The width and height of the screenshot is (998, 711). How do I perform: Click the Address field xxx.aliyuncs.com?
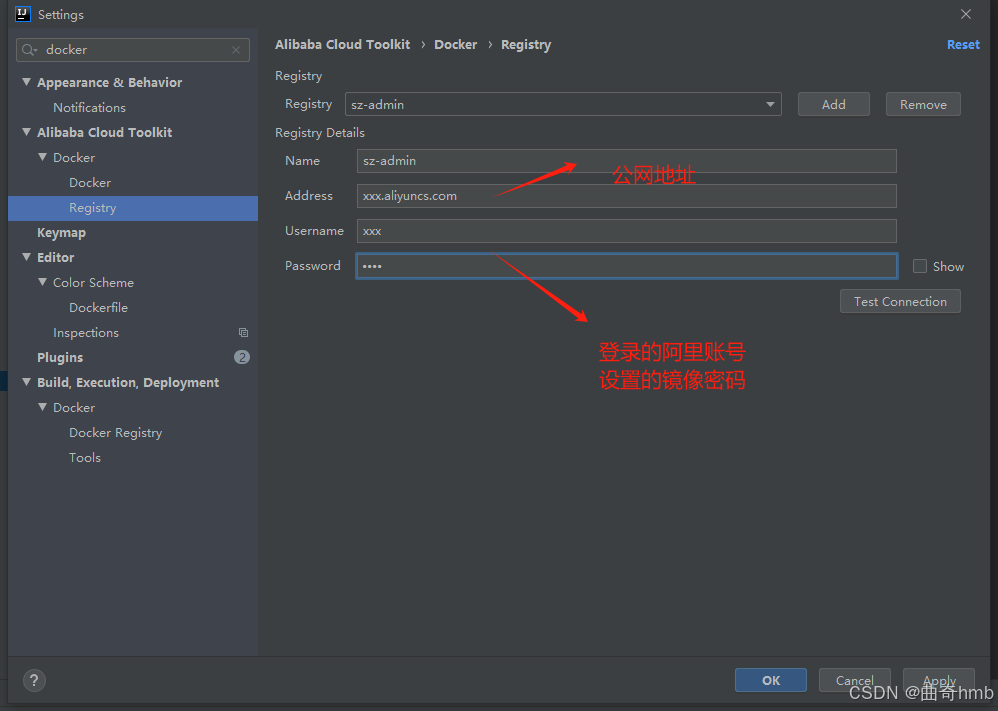click(626, 196)
